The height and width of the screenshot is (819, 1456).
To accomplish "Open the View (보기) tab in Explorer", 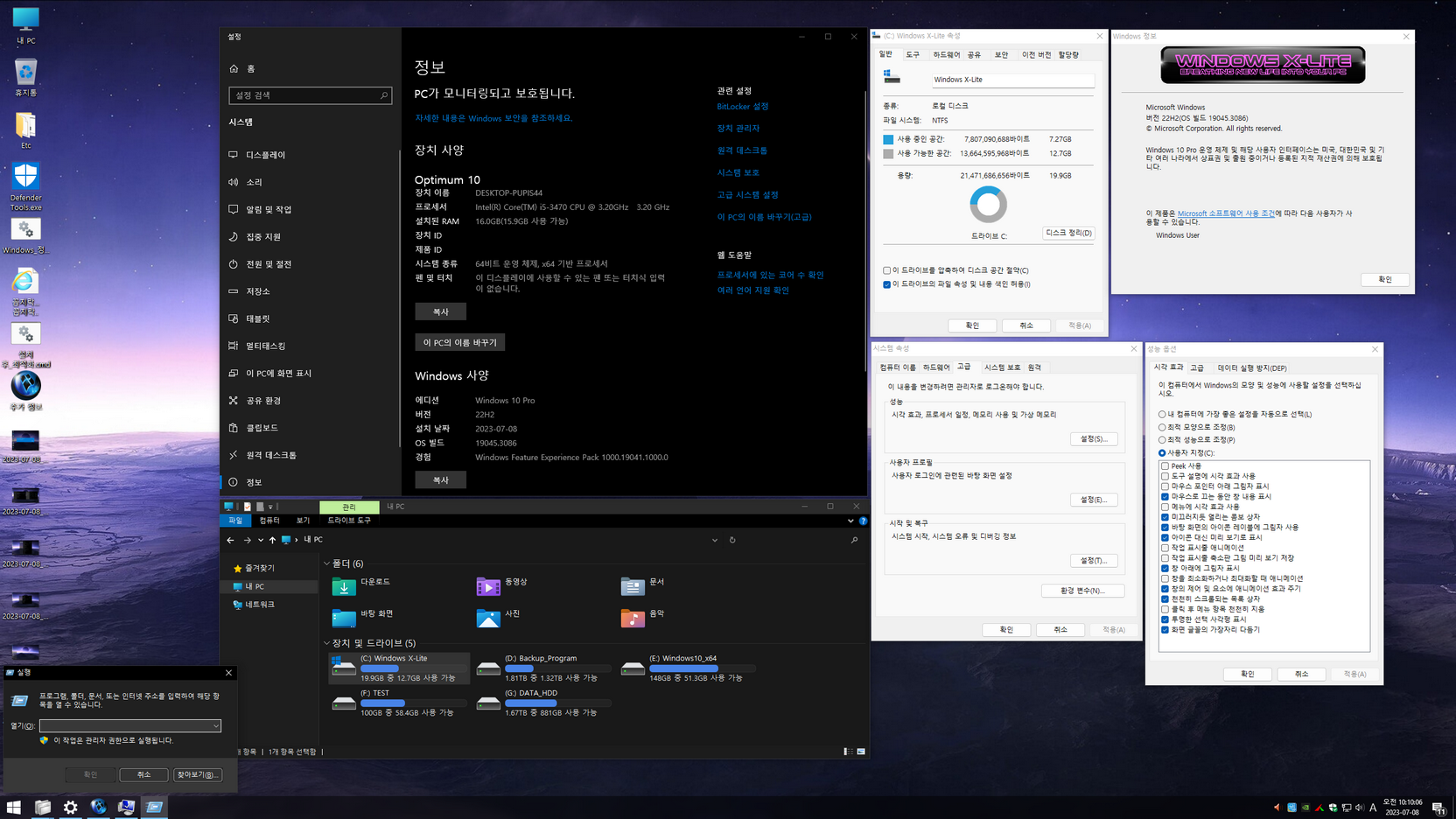I will coord(303,521).
